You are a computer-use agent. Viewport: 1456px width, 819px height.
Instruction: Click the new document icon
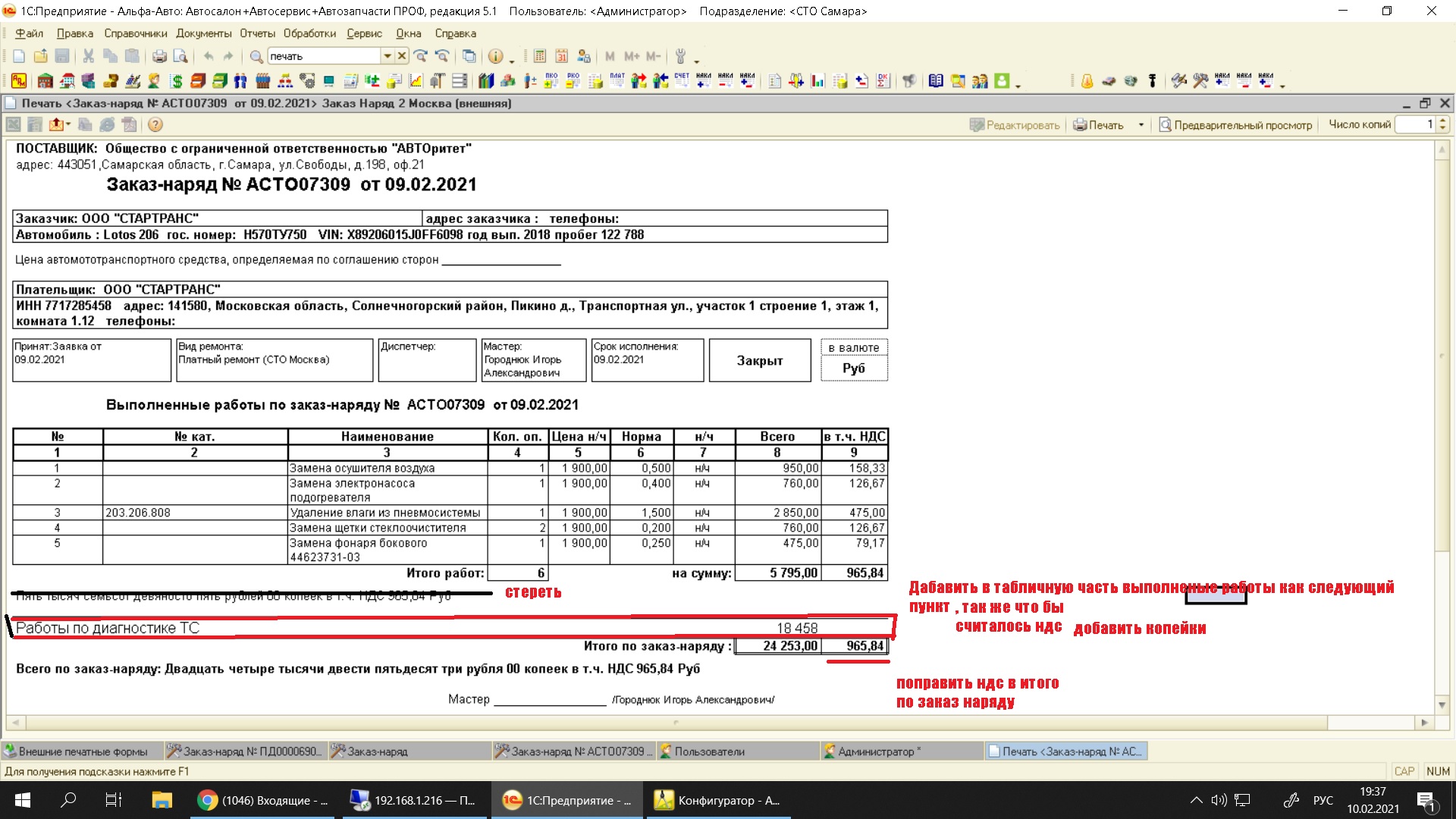click(19, 56)
